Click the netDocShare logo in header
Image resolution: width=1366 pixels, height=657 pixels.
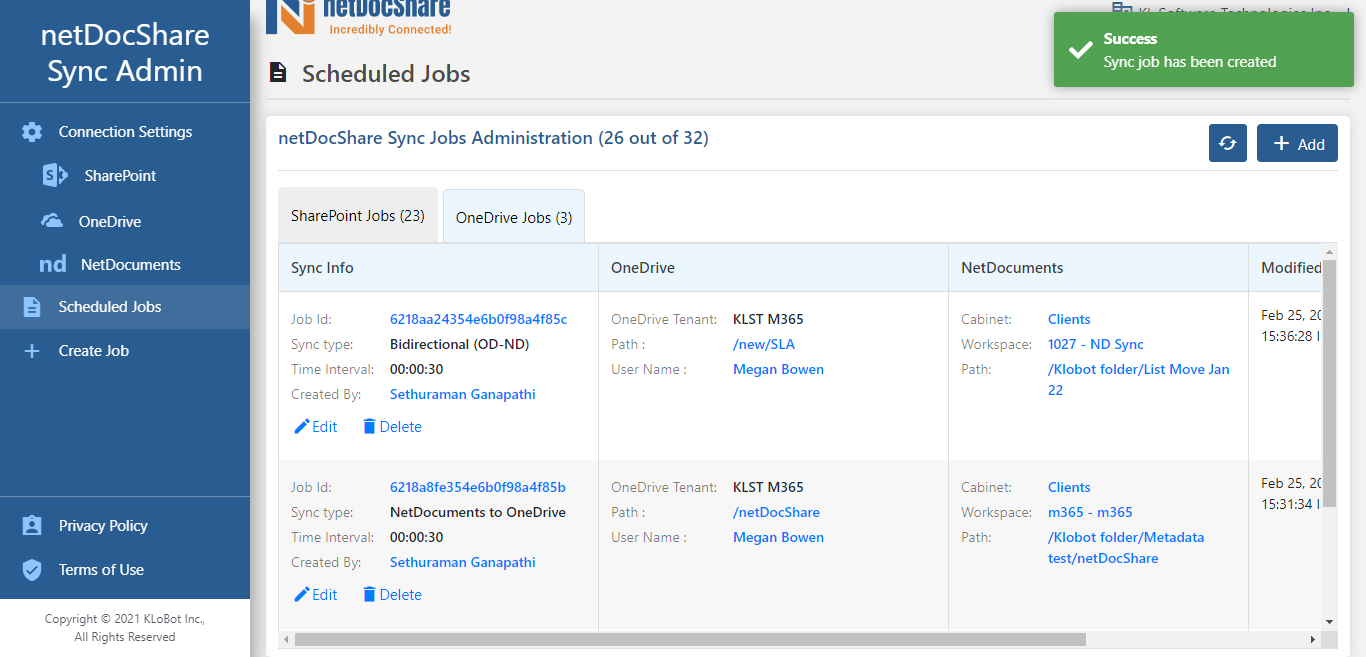[358, 17]
